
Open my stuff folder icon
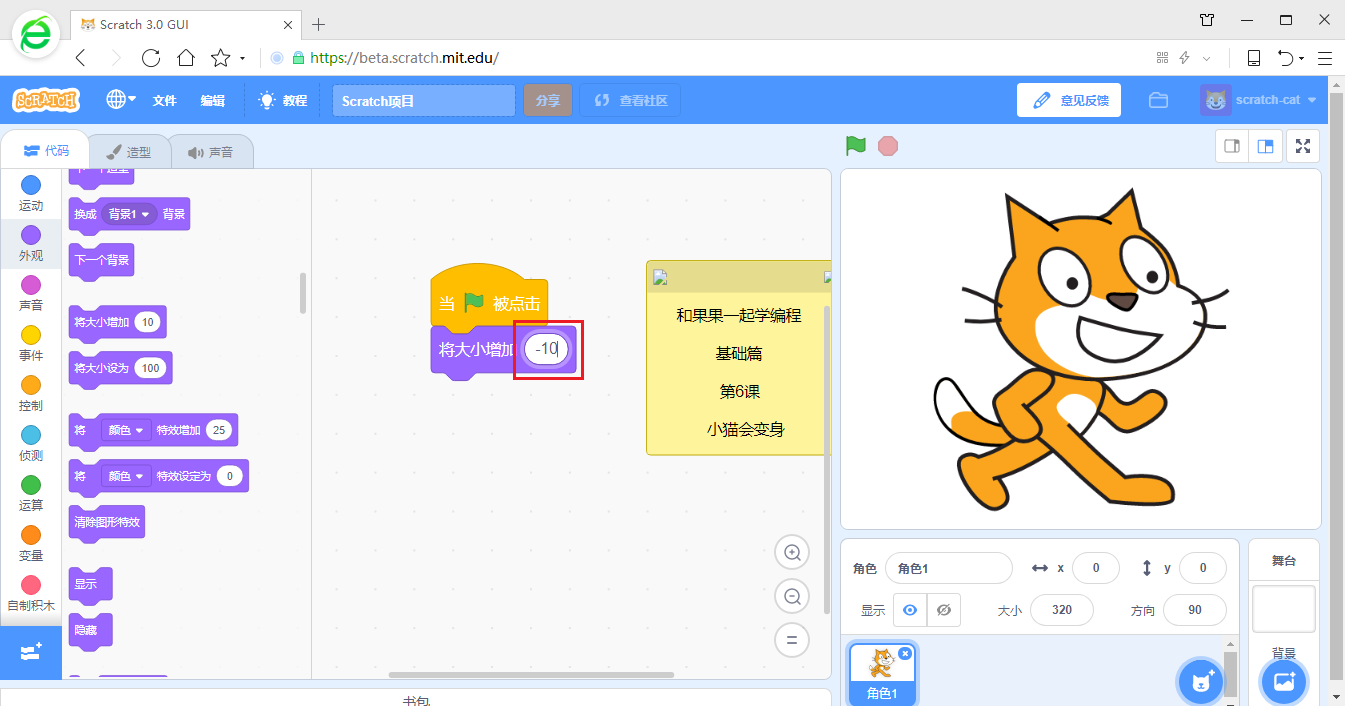click(1159, 100)
